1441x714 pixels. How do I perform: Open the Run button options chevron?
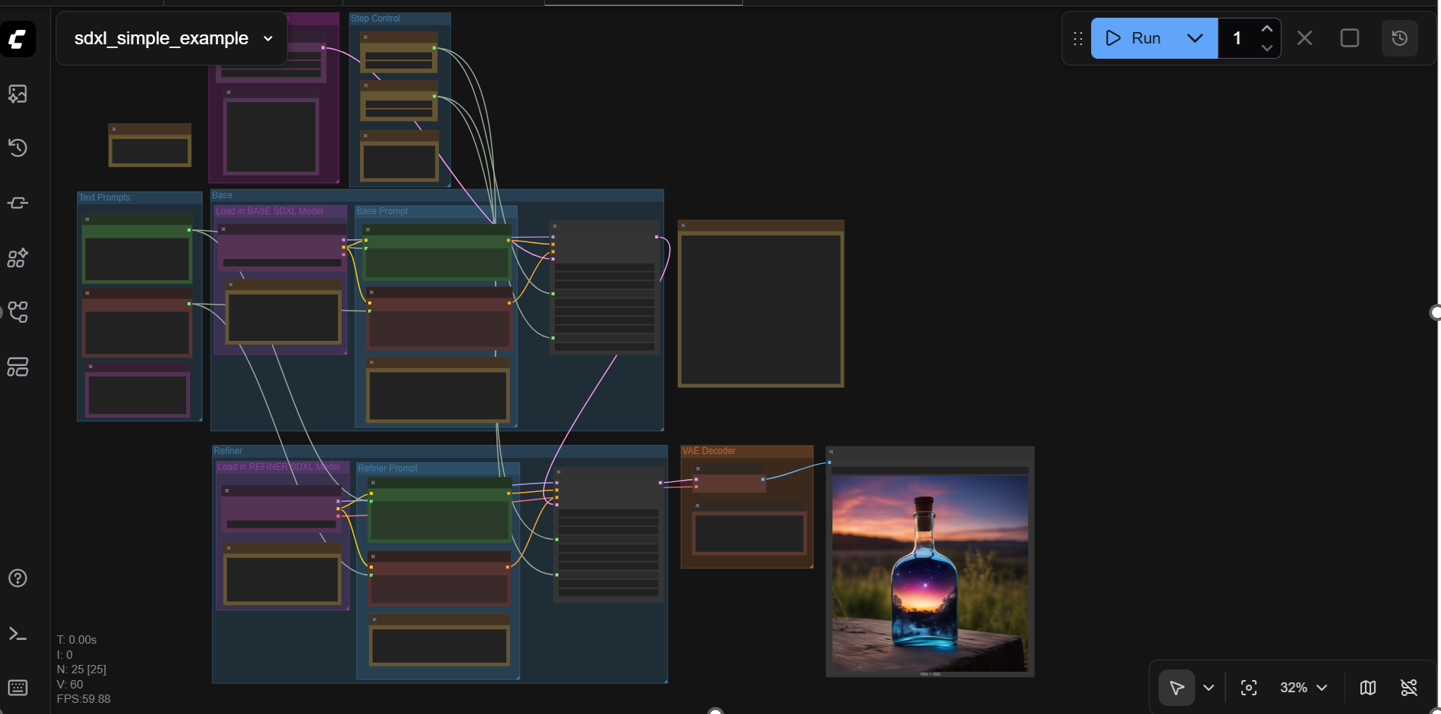pyautogui.click(x=1195, y=38)
